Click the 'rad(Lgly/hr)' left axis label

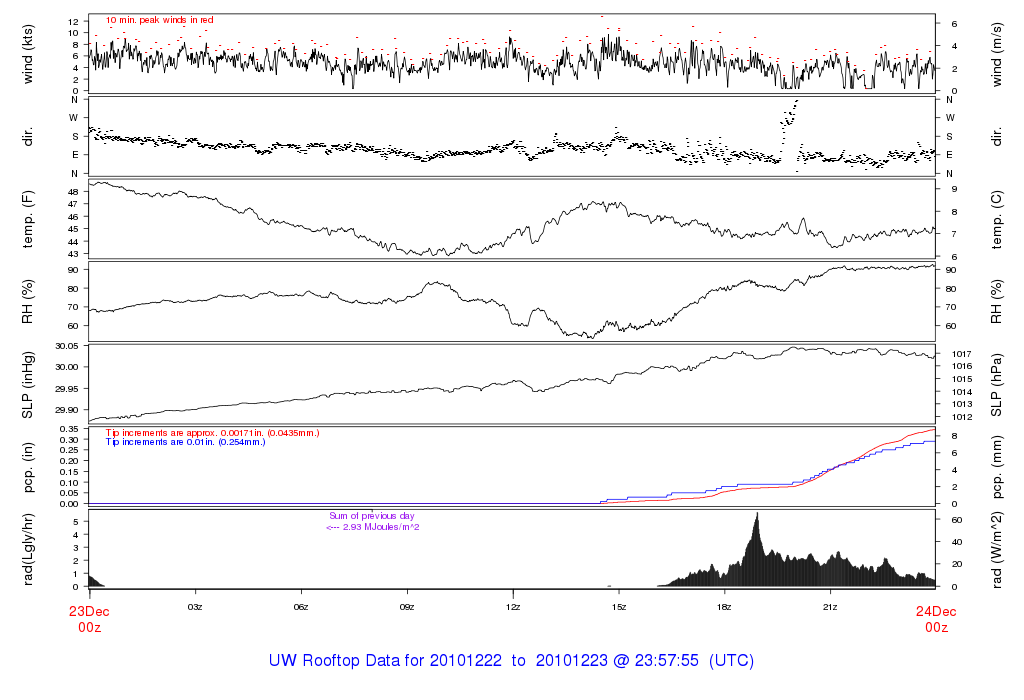(29, 548)
